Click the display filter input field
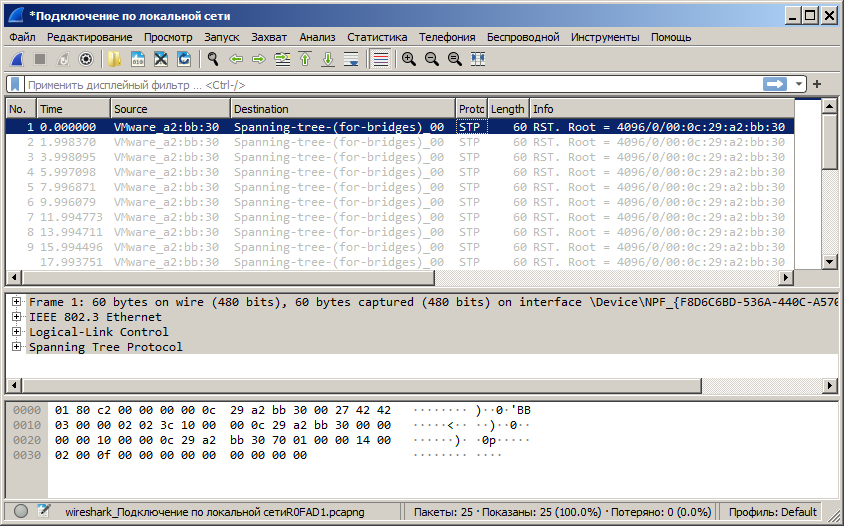The image size is (844, 526). 393,85
